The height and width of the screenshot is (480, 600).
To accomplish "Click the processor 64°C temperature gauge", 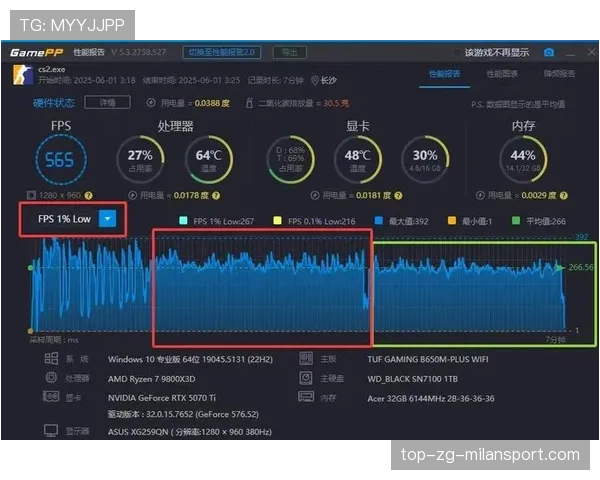I will point(209,160).
